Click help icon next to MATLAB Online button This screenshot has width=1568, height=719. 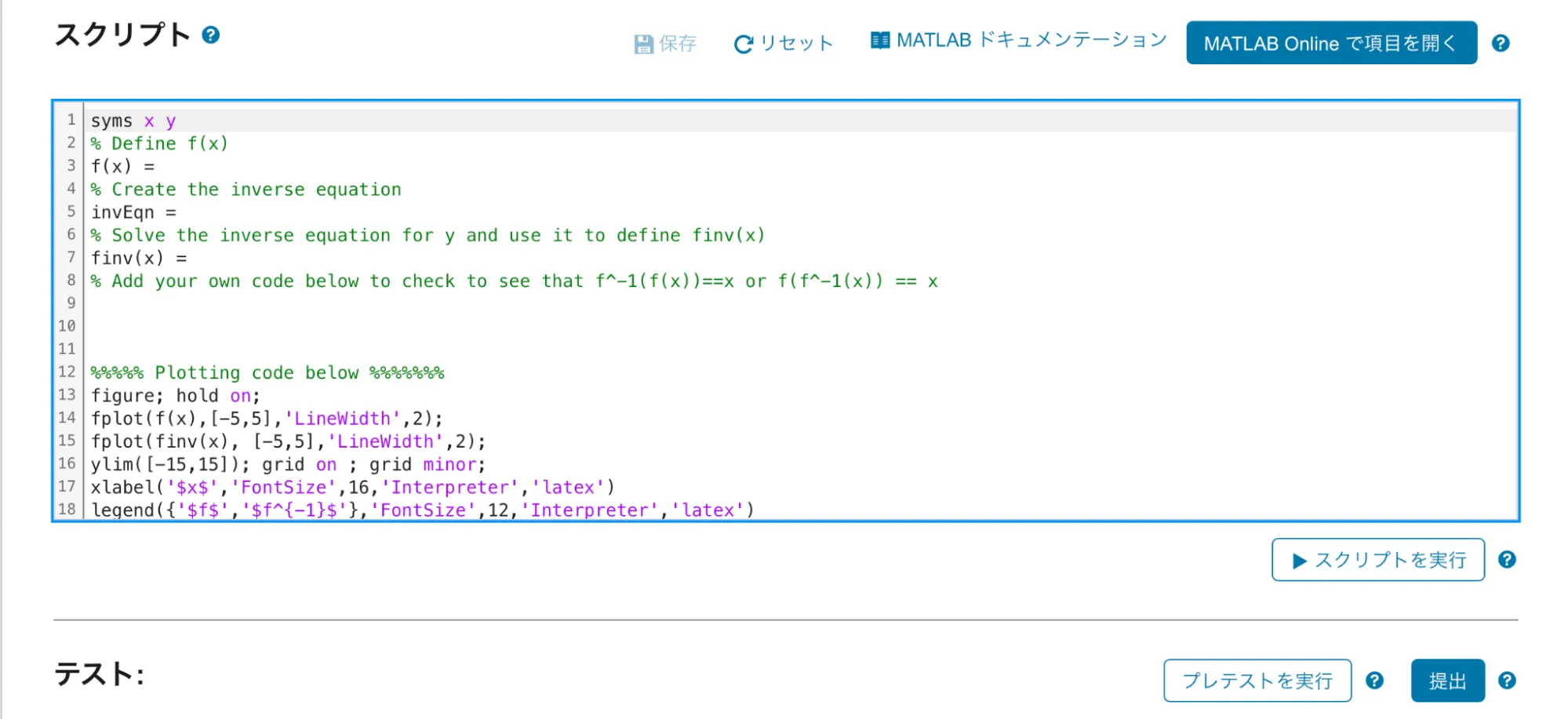1501,43
